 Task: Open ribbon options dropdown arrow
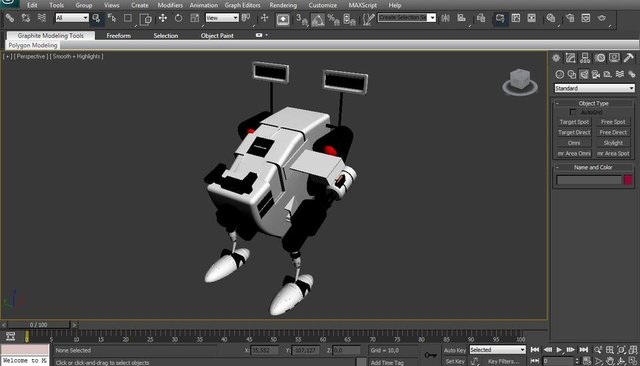click(267, 35)
